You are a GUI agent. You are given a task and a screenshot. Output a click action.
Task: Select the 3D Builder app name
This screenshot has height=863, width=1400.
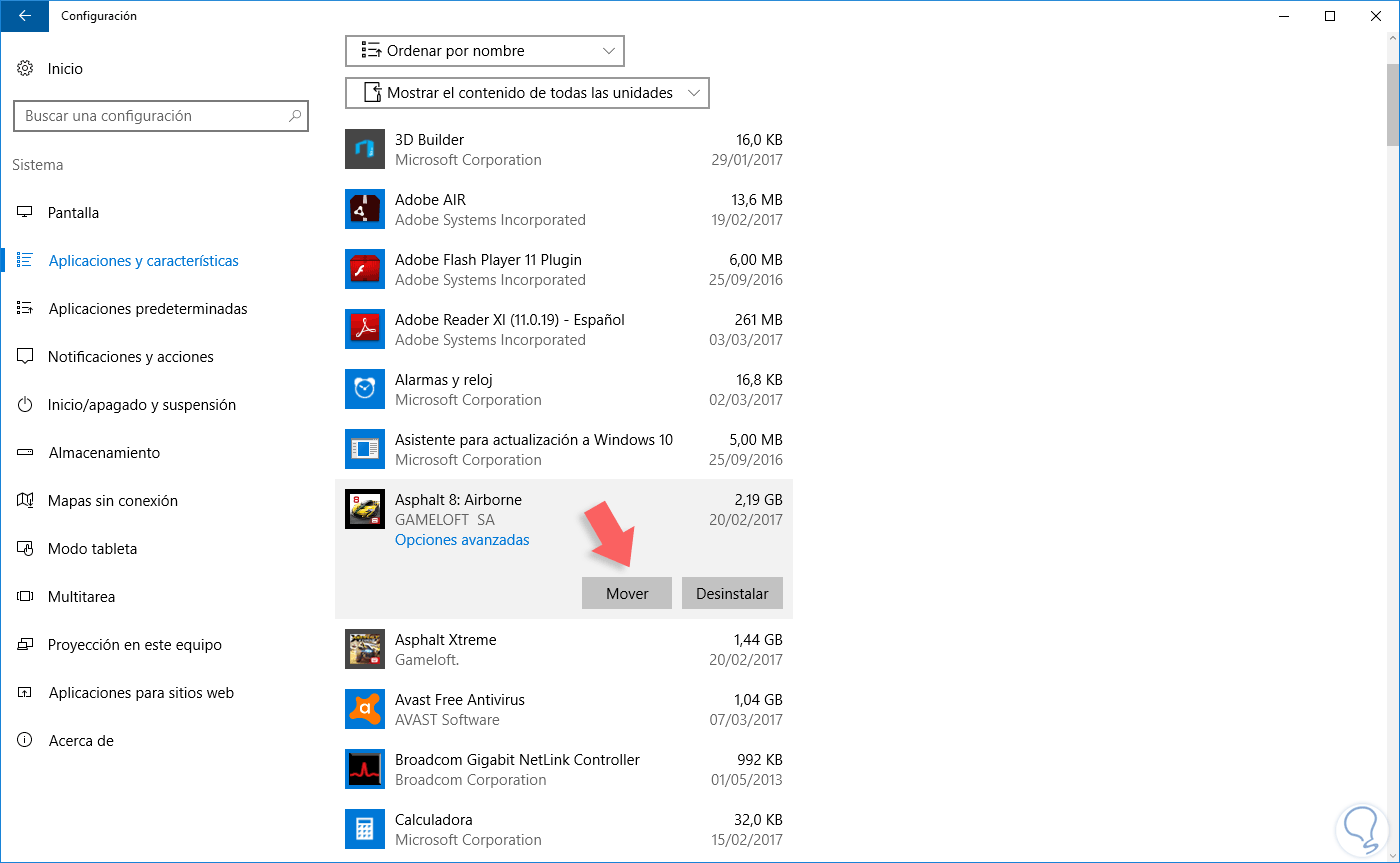tap(429, 140)
